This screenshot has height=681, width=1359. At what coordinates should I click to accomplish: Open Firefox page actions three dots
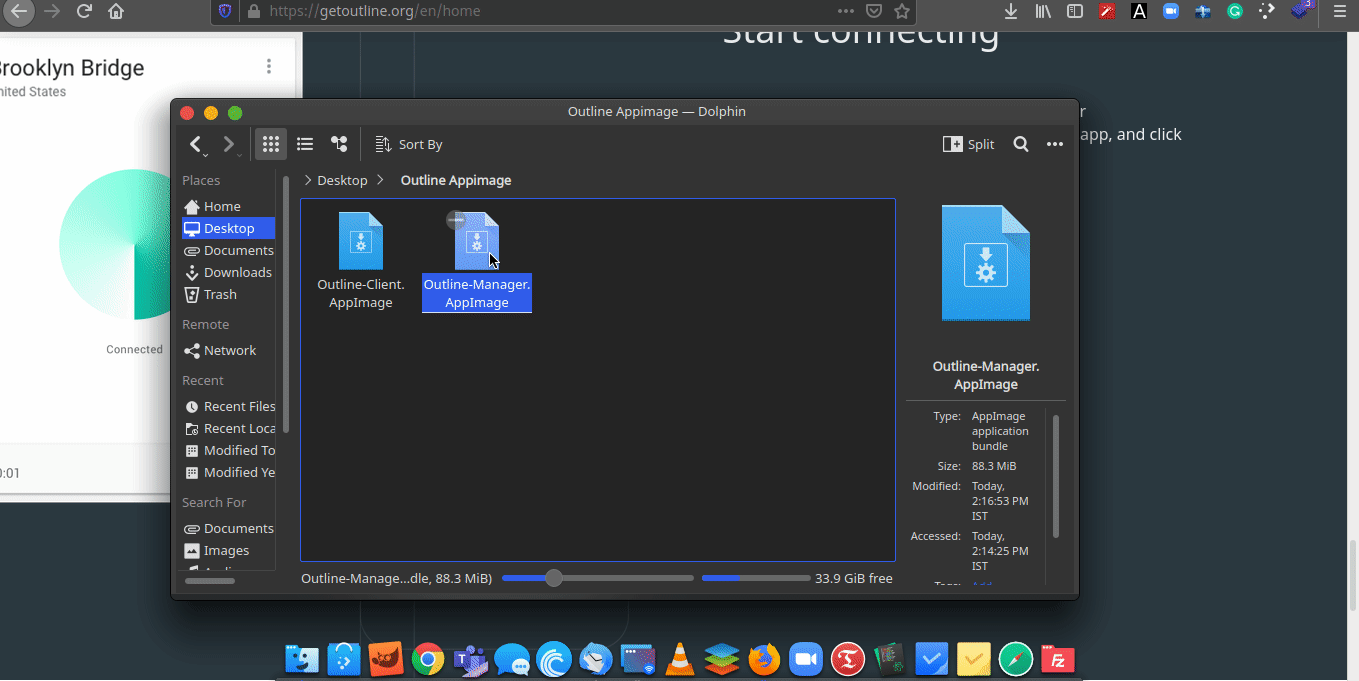tap(846, 11)
